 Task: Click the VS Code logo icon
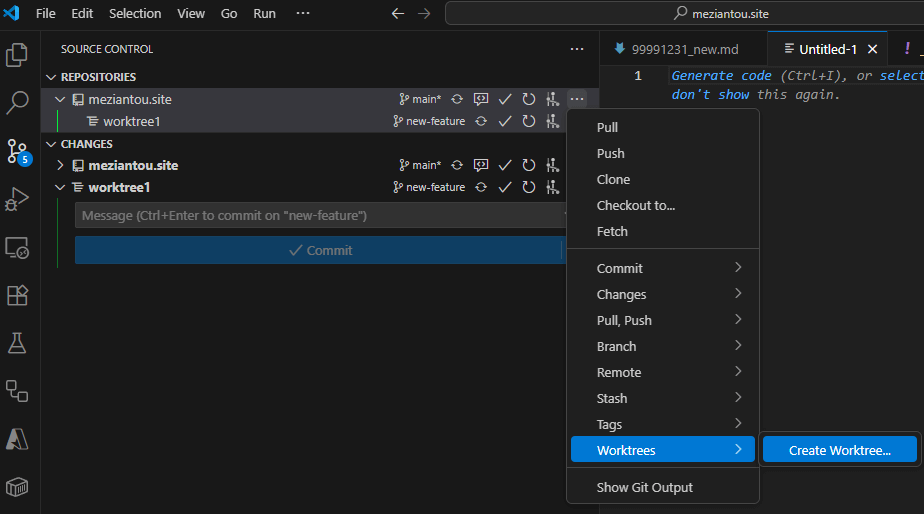coord(11,12)
